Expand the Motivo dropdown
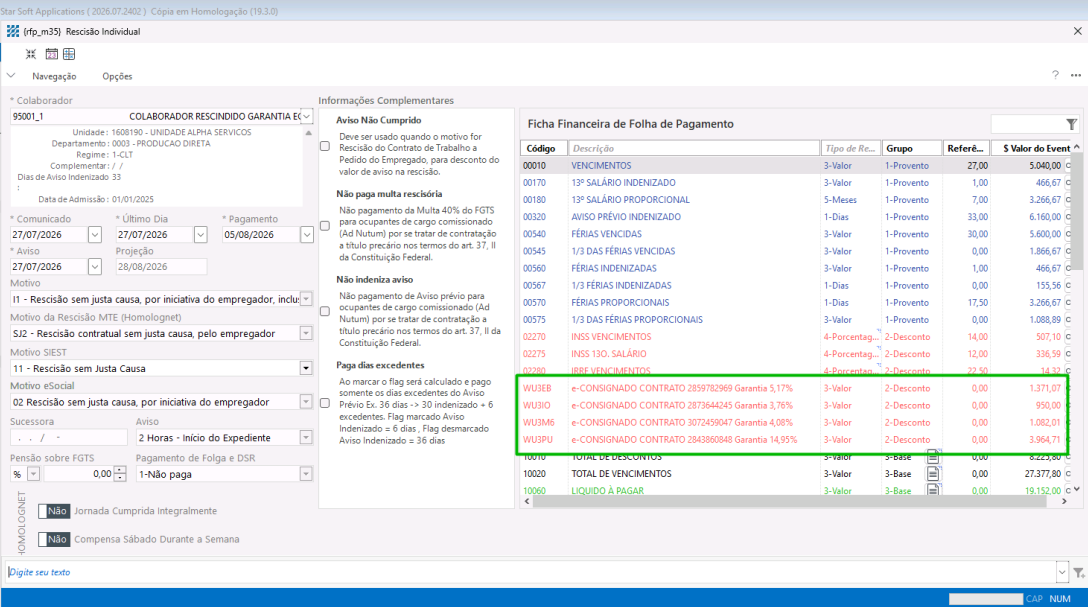This screenshot has height=607, width=1088. coord(306,299)
